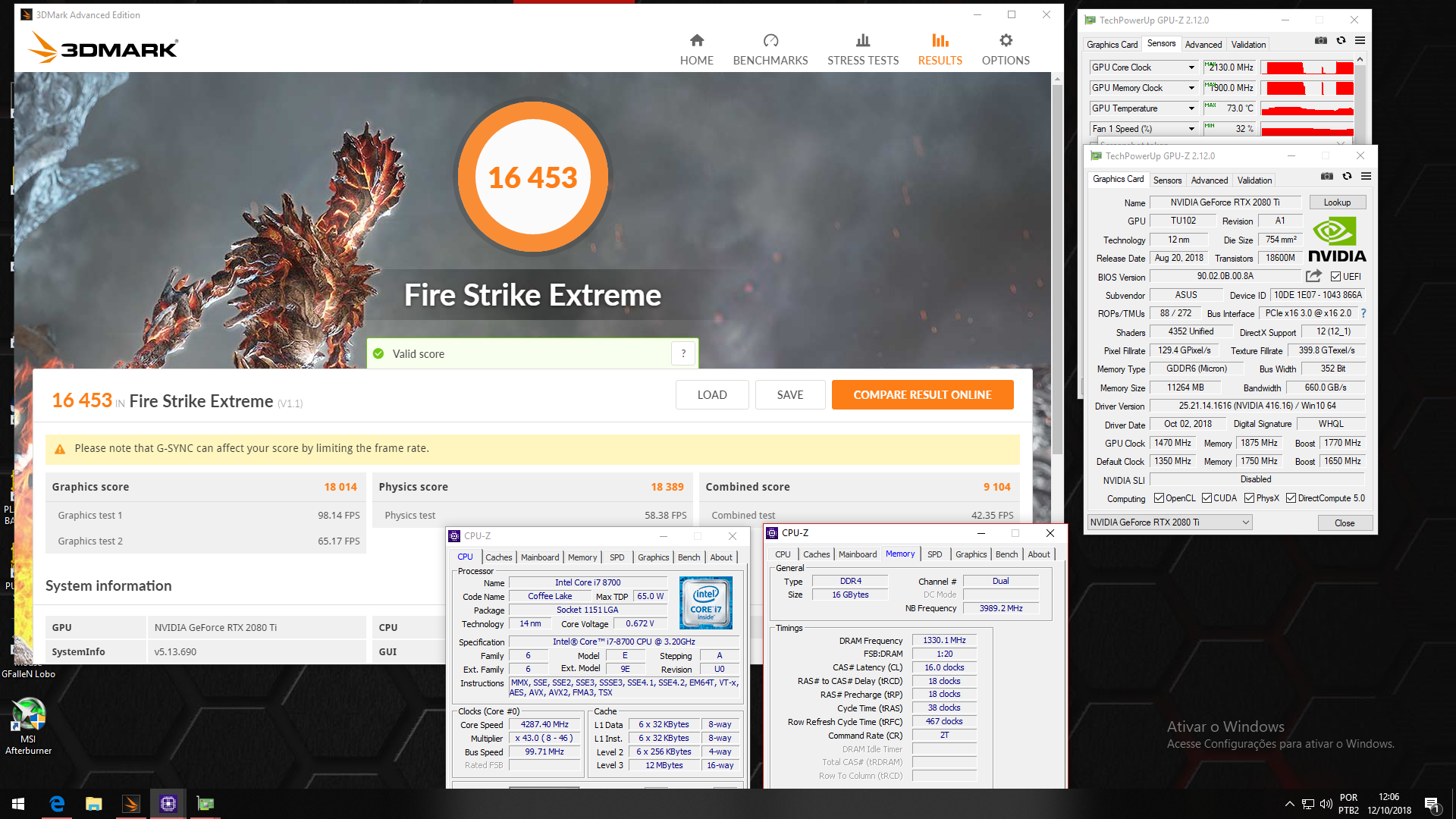Show hidden system tray icons chevron
Image resolution: width=1456 pixels, height=819 pixels.
click(x=1289, y=804)
